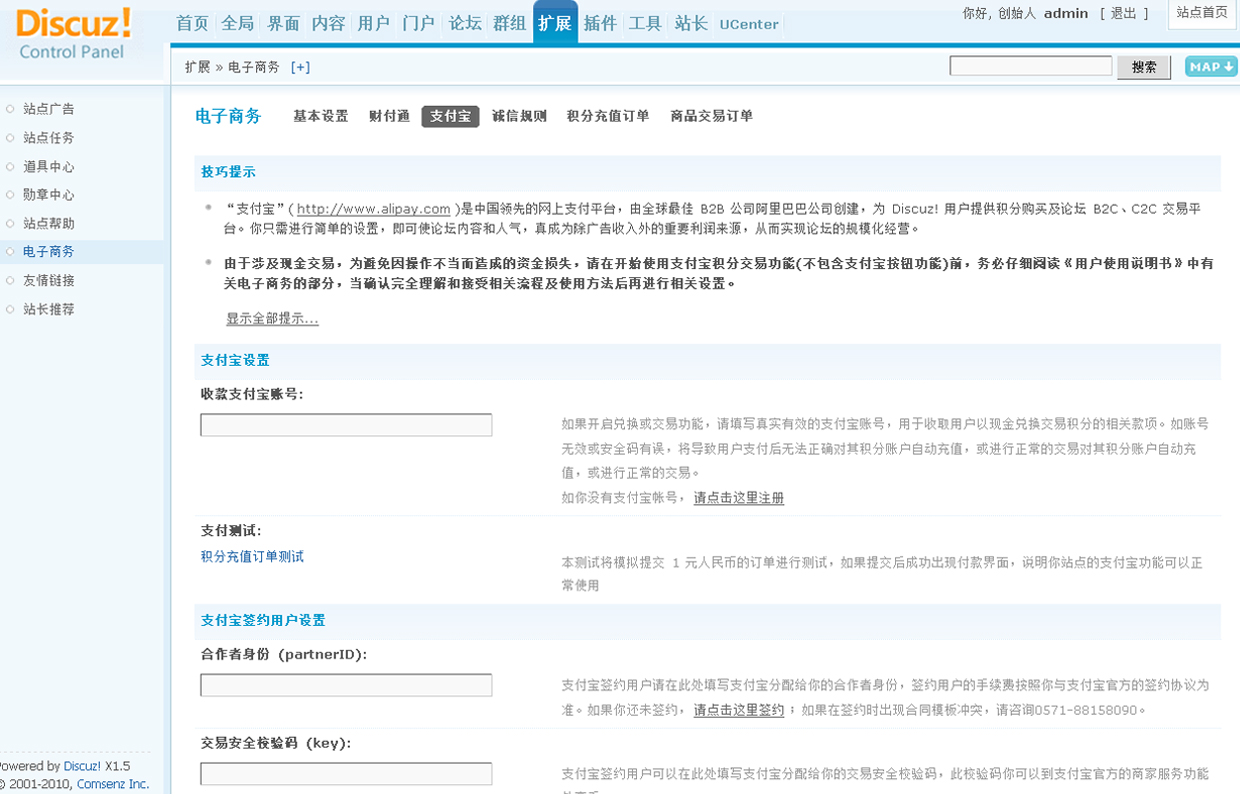Image resolution: width=1244 pixels, height=797 pixels.
Task: Expand 显示全部提示... link
Action: pyautogui.click(x=272, y=319)
